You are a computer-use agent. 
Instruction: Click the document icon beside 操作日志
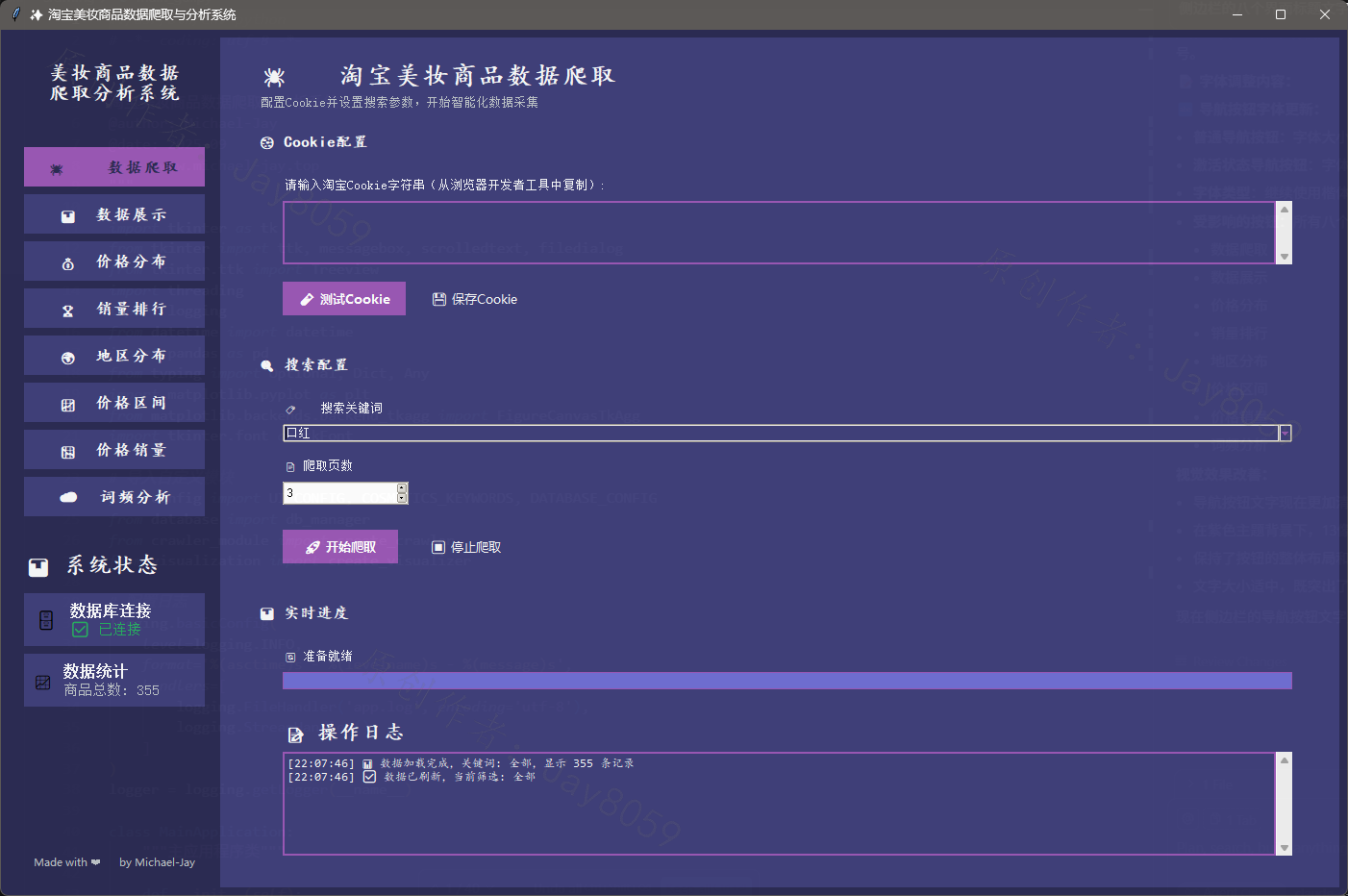tap(296, 734)
